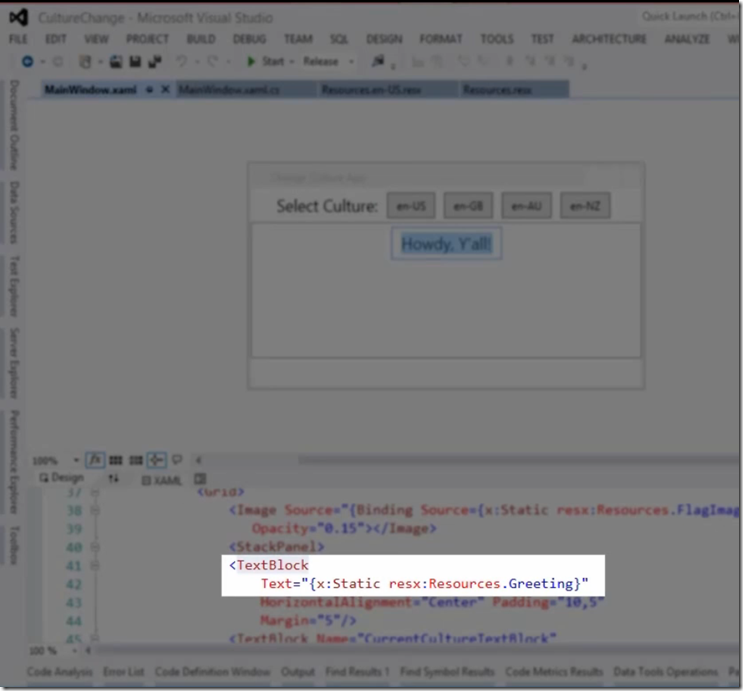Viewport: 743px width, 691px height.
Task: Open the TOOLS menu
Action: pyautogui.click(x=497, y=39)
